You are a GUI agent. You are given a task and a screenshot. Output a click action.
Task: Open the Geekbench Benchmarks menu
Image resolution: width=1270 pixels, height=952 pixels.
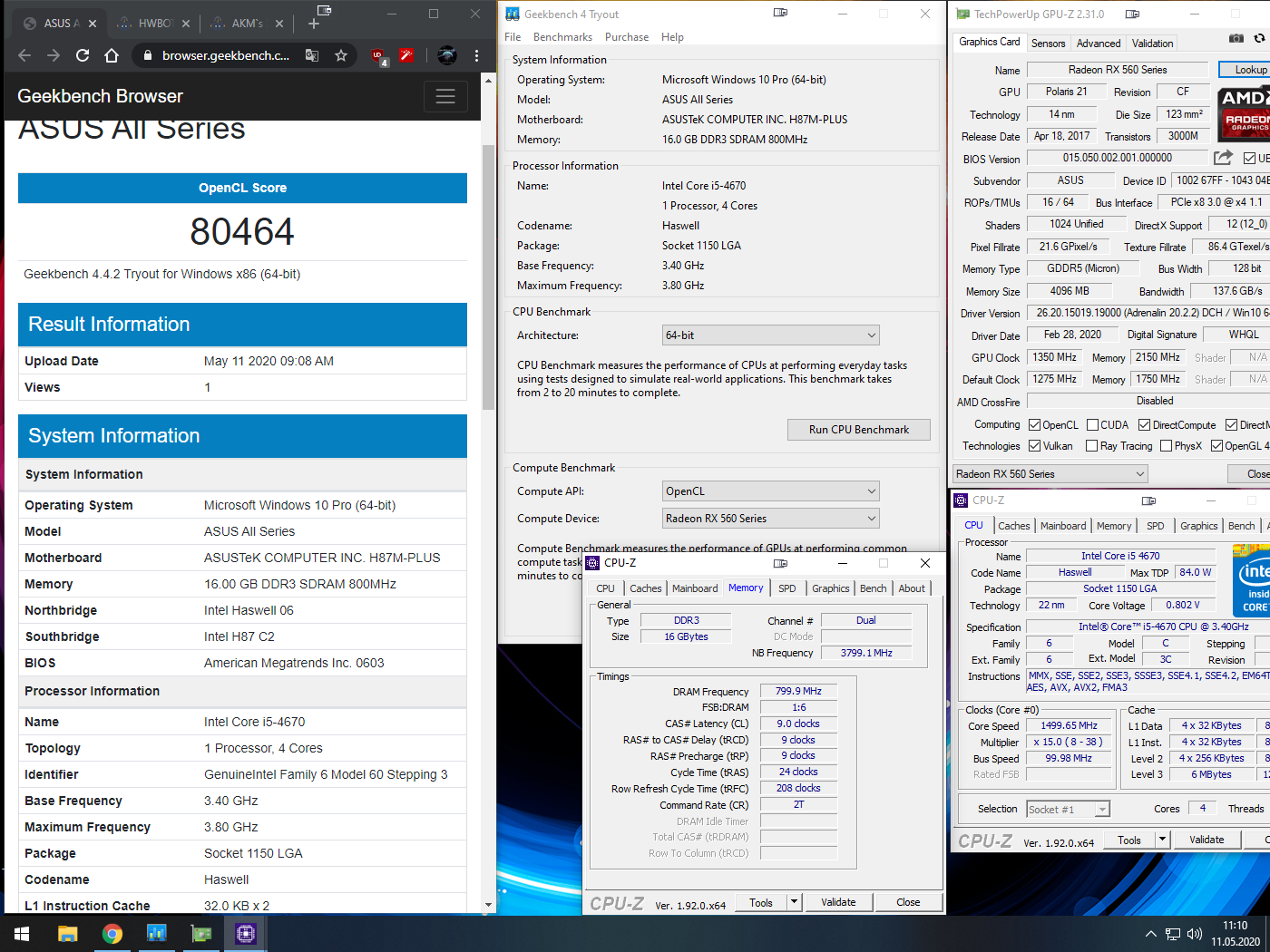(562, 37)
